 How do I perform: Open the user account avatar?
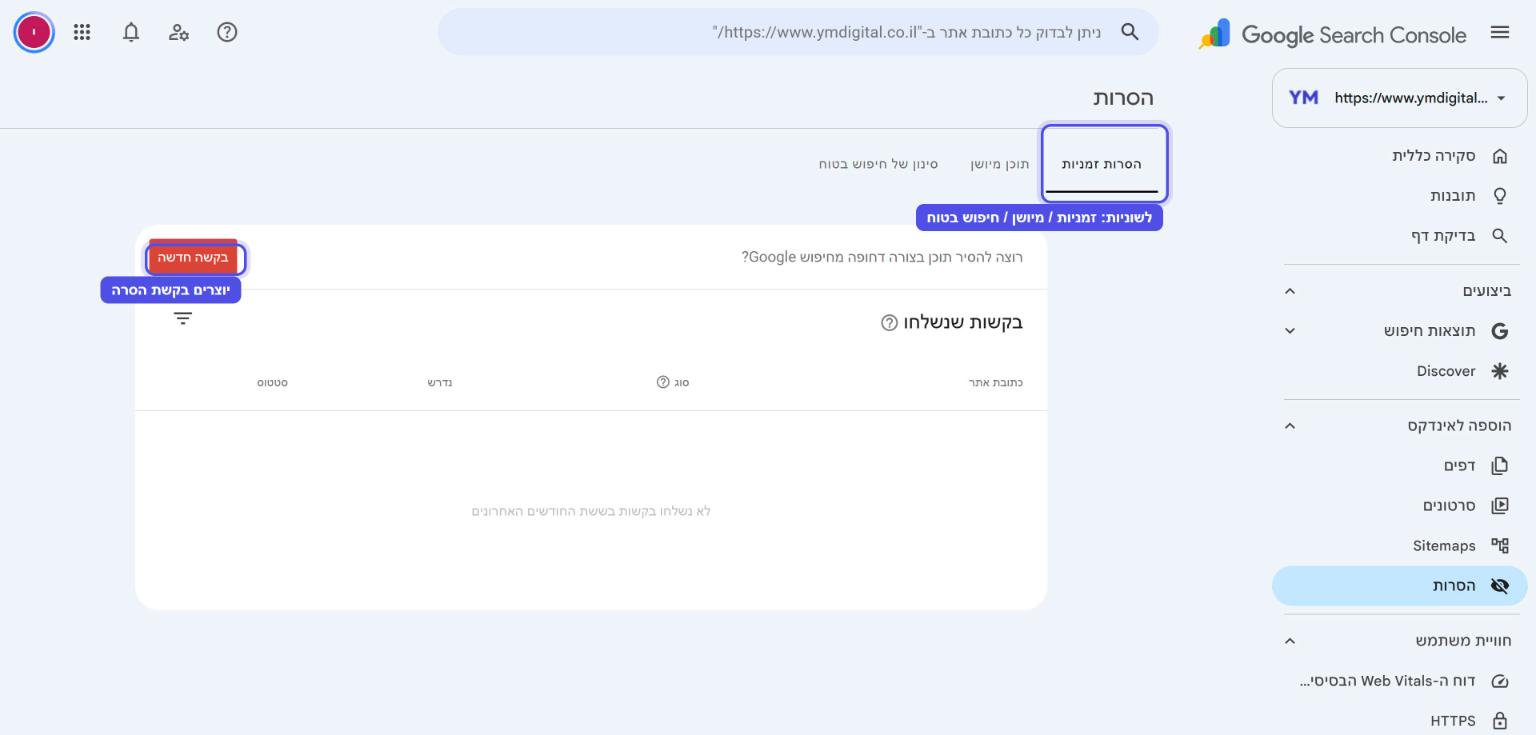click(x=34, y=32)
